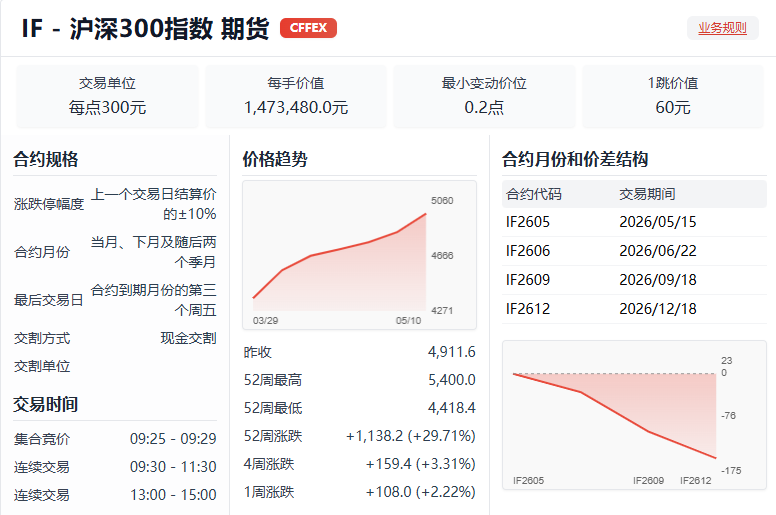Select the 交易单位 每点300元 card

click(x=107, y=96)
